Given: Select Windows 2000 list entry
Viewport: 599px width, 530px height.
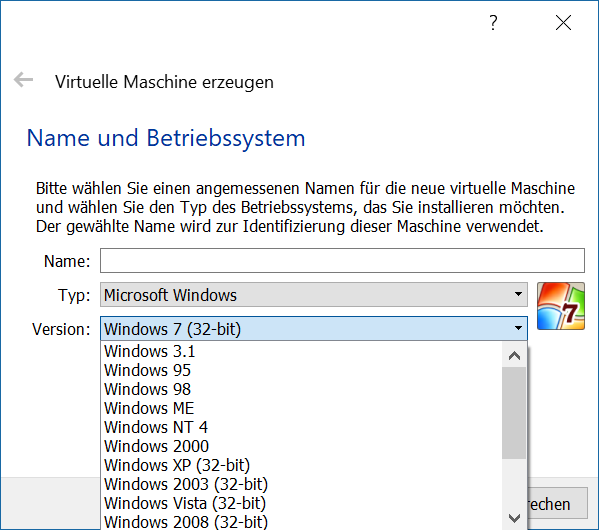Looking at the screenshot, I should 302,446.
